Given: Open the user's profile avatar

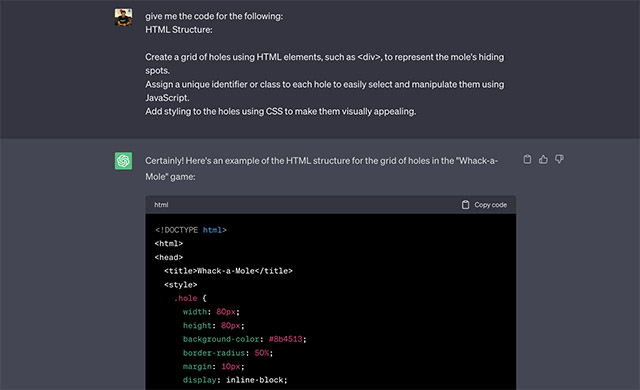Looking at the screenshot, I should (123, 17).
